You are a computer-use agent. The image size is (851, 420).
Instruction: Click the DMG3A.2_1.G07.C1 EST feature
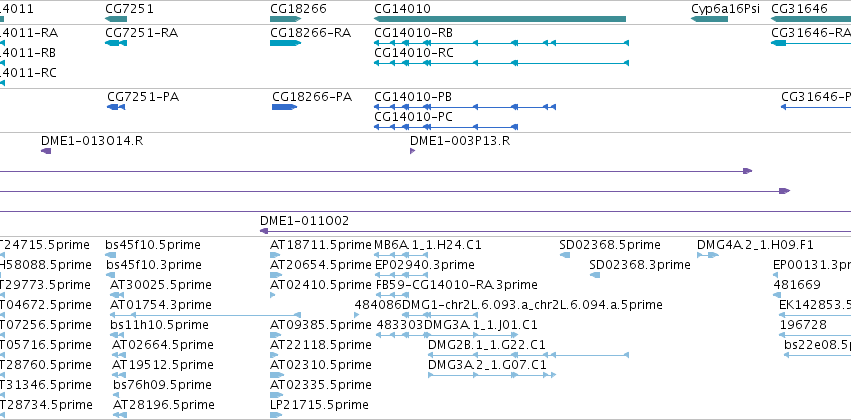pos(492,375)
